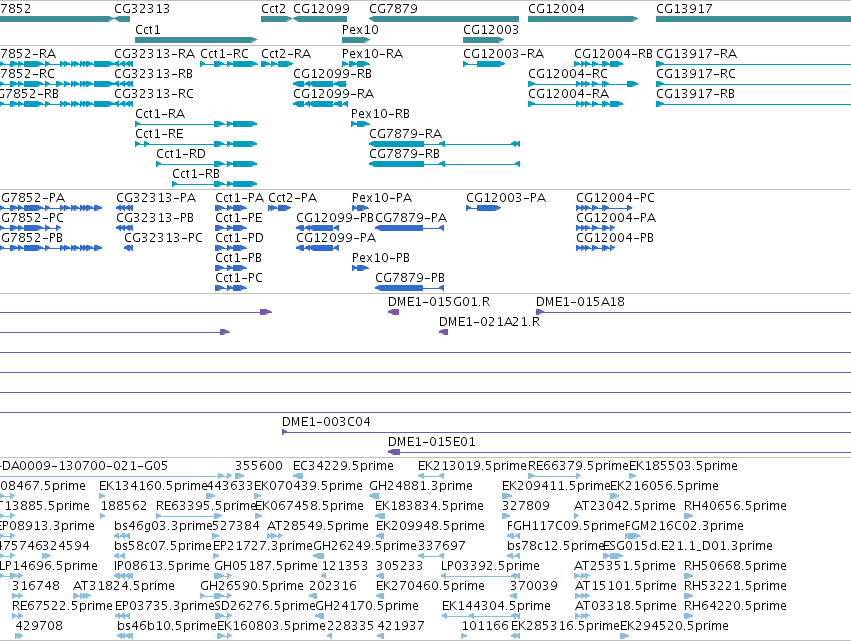
Task: Click the CG12099 gene label
Action: point(321,9)
